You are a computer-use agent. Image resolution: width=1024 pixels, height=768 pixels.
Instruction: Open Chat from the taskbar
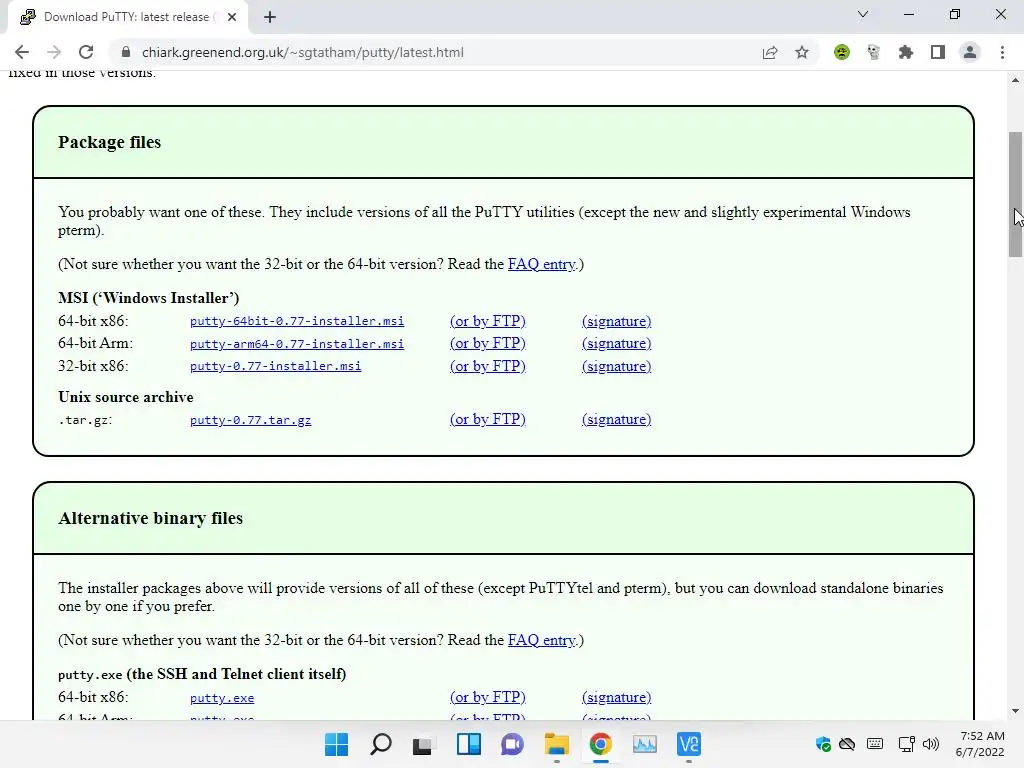(513, 744)
